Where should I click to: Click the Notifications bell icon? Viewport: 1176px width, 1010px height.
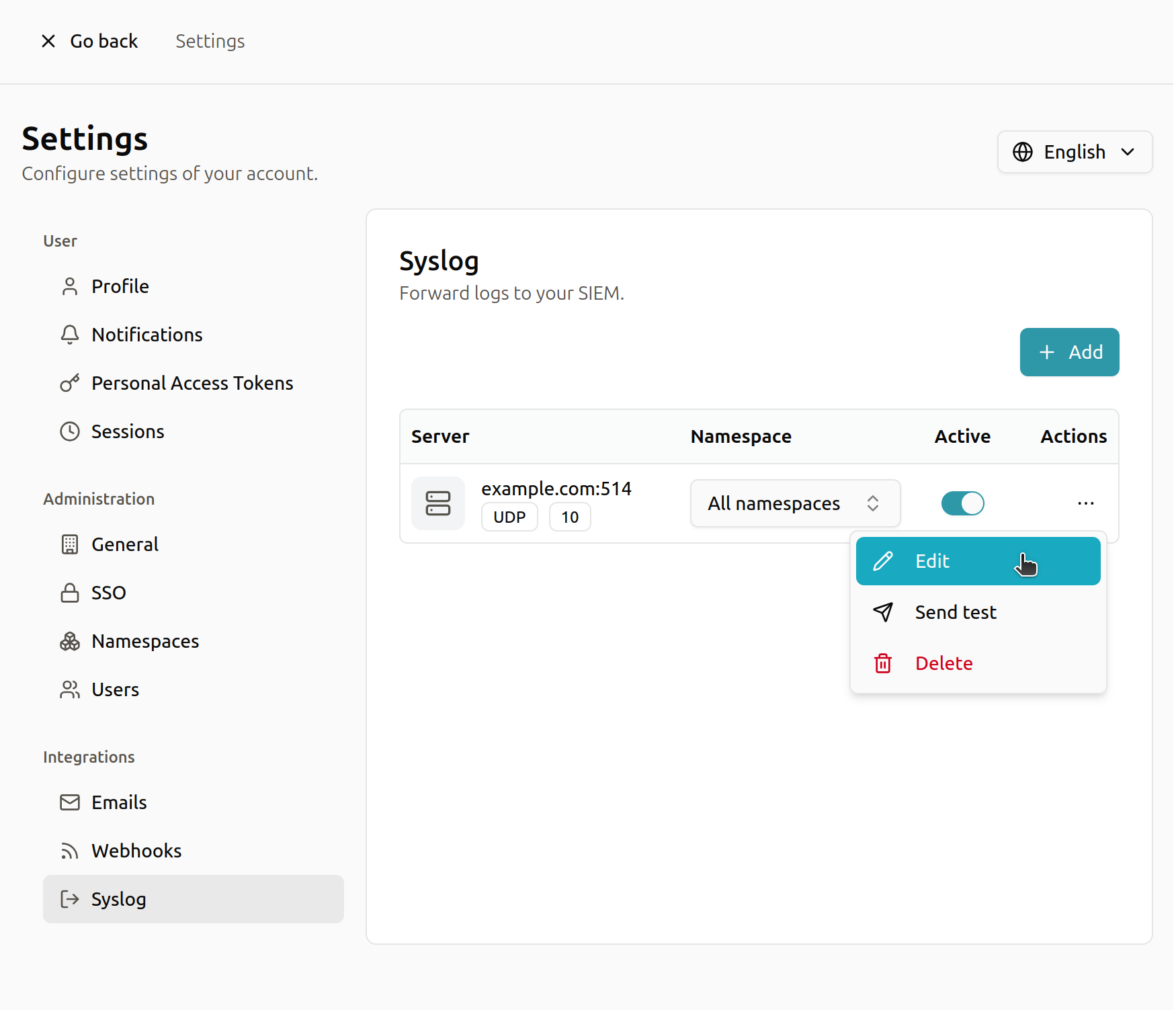coord(69,335)
